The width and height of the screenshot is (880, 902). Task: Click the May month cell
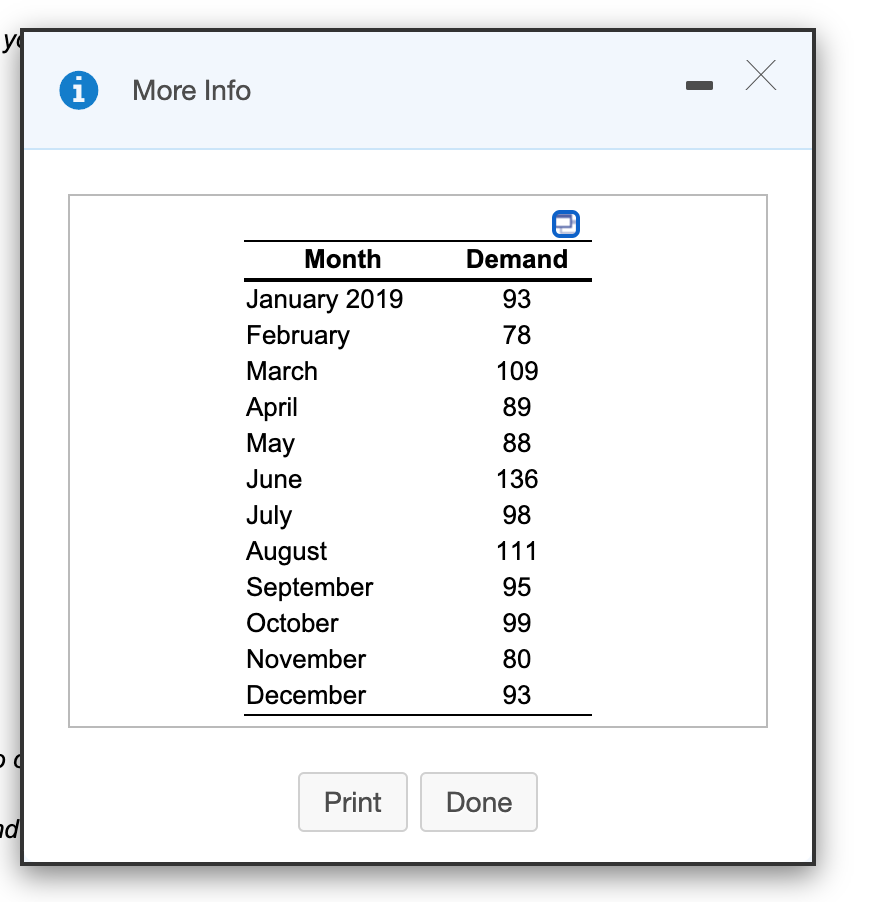[x=270, y=444]
